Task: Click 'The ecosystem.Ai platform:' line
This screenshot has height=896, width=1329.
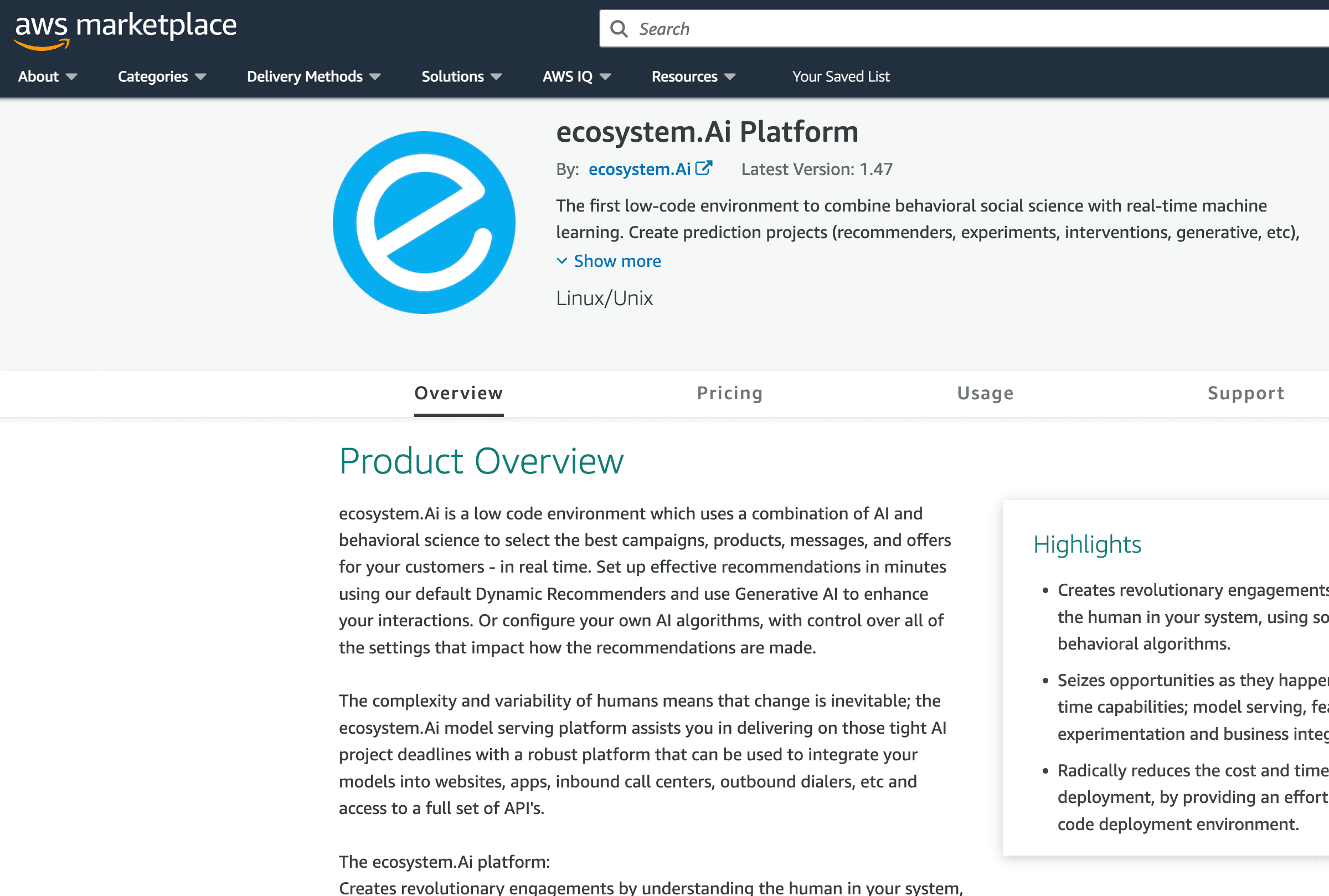Action: tap(444, 861)
